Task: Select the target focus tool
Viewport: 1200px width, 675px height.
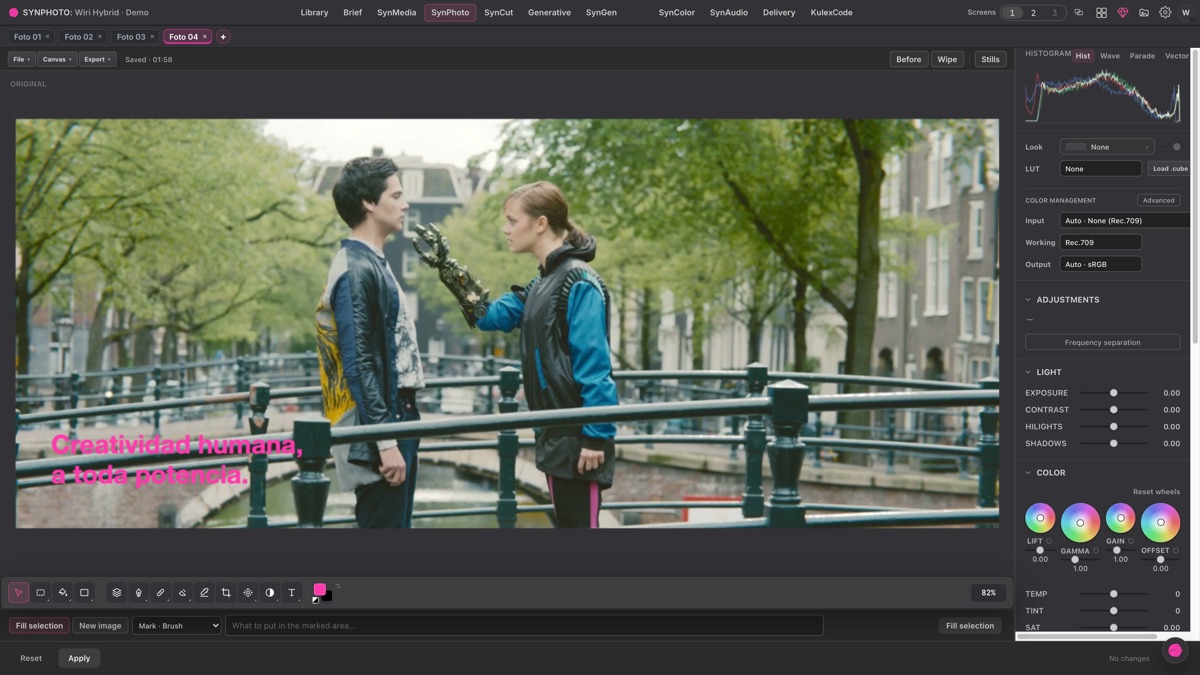Action: (248, 593)
